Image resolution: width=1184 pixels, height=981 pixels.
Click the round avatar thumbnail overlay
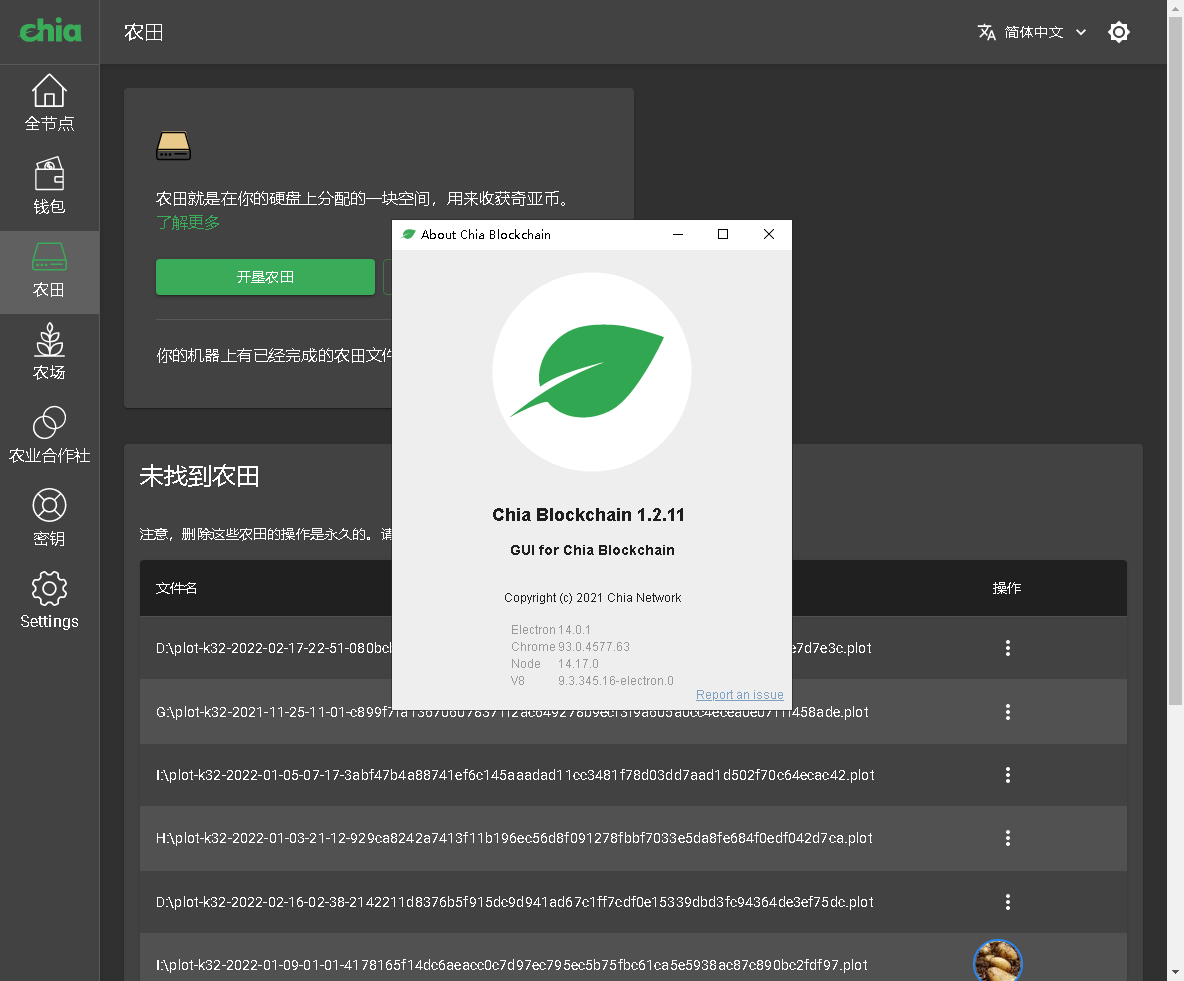(x=997, y=961)
